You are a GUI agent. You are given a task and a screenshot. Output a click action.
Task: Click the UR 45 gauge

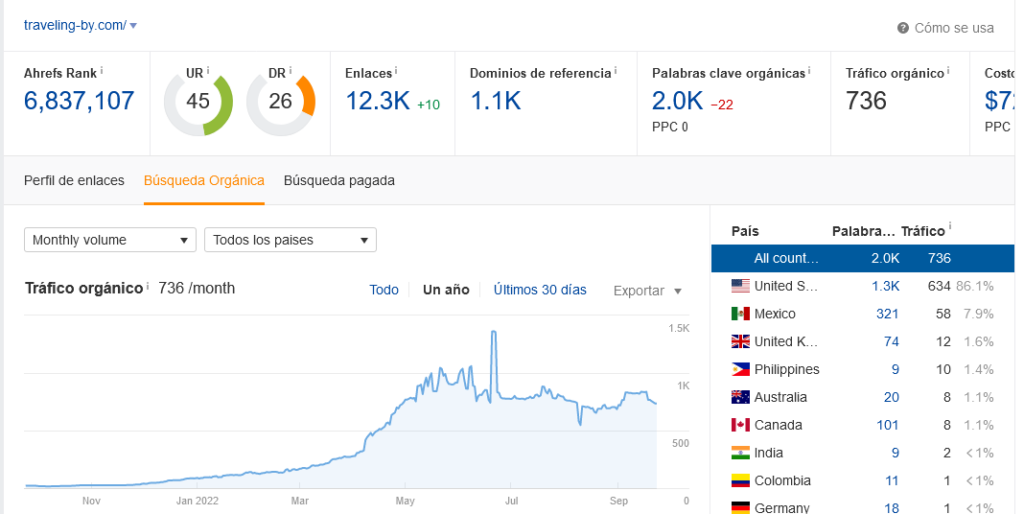click(x=198, y=101)
